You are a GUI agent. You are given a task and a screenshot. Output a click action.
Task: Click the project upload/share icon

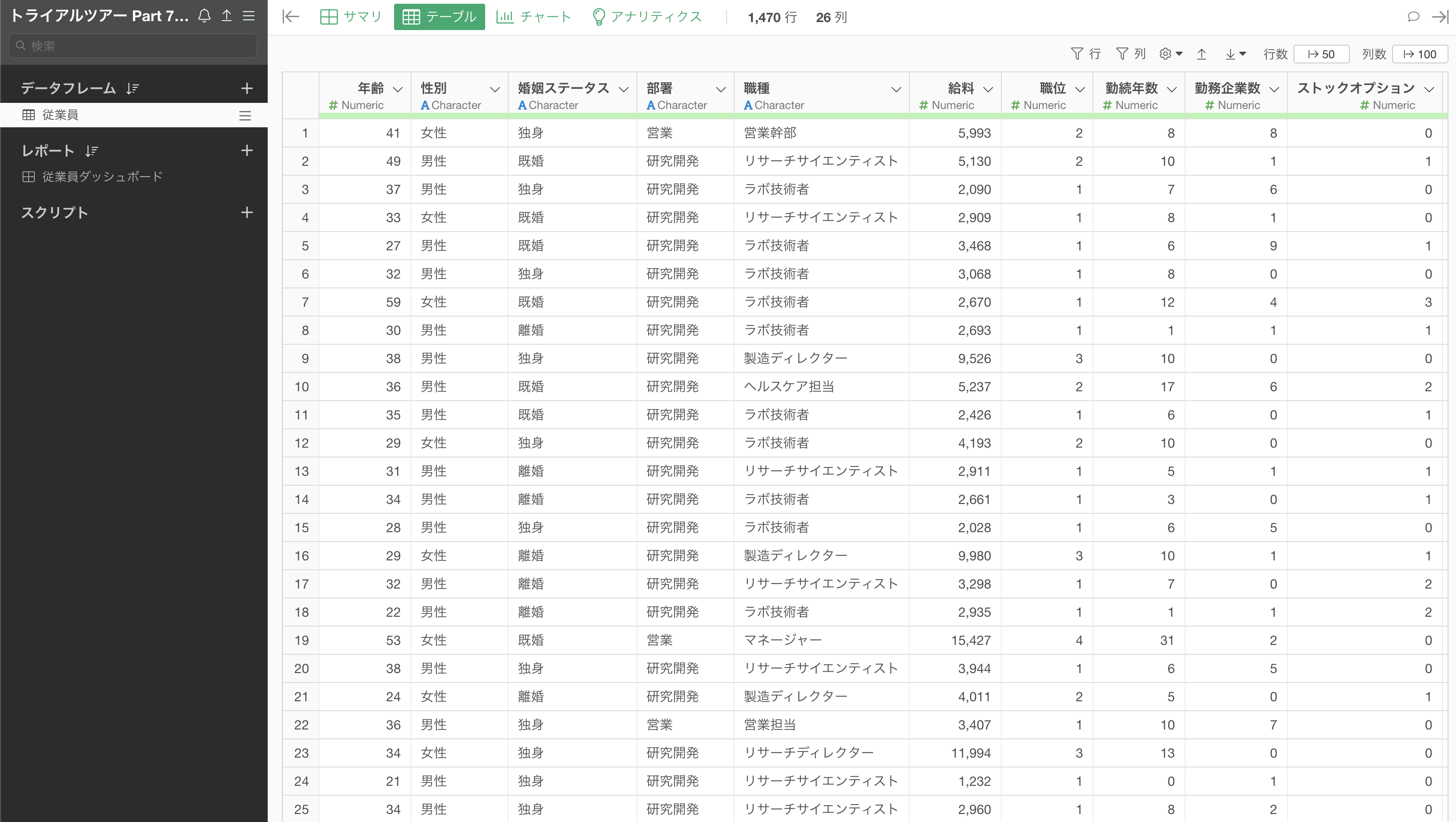pyautogui.click(x=227, y=16)
